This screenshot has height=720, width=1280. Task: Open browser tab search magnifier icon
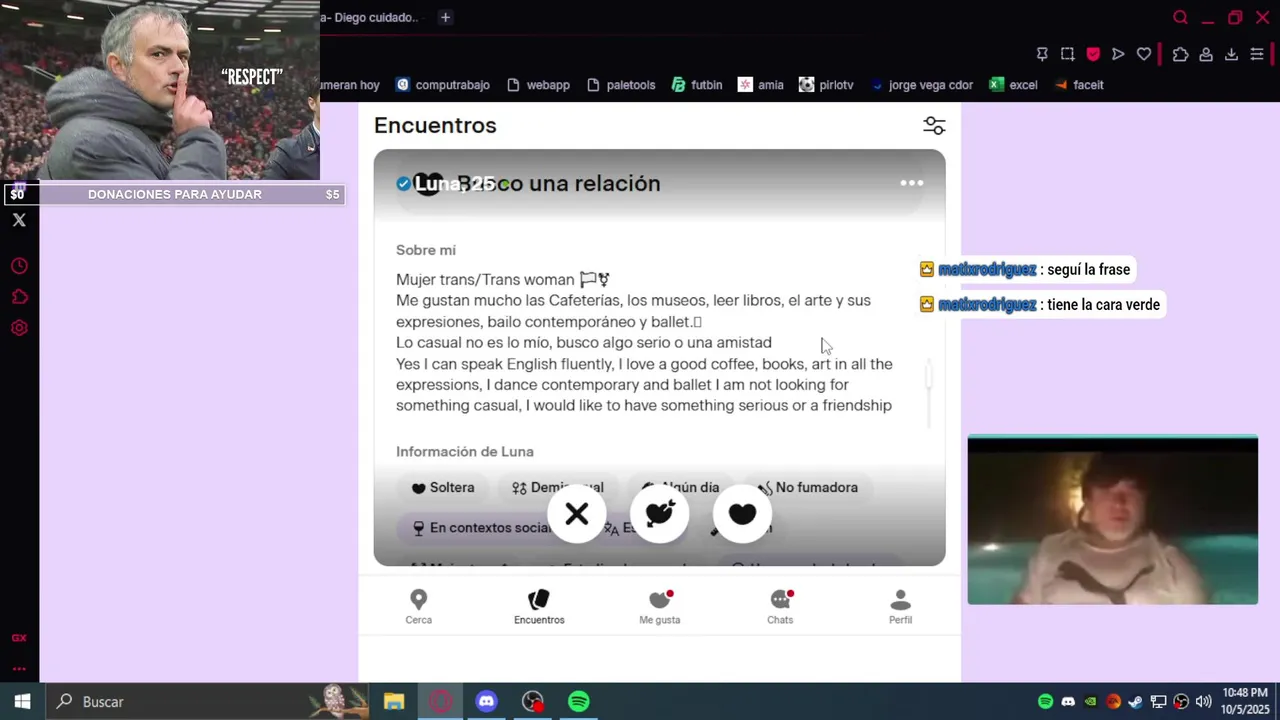pos(1180,17)
